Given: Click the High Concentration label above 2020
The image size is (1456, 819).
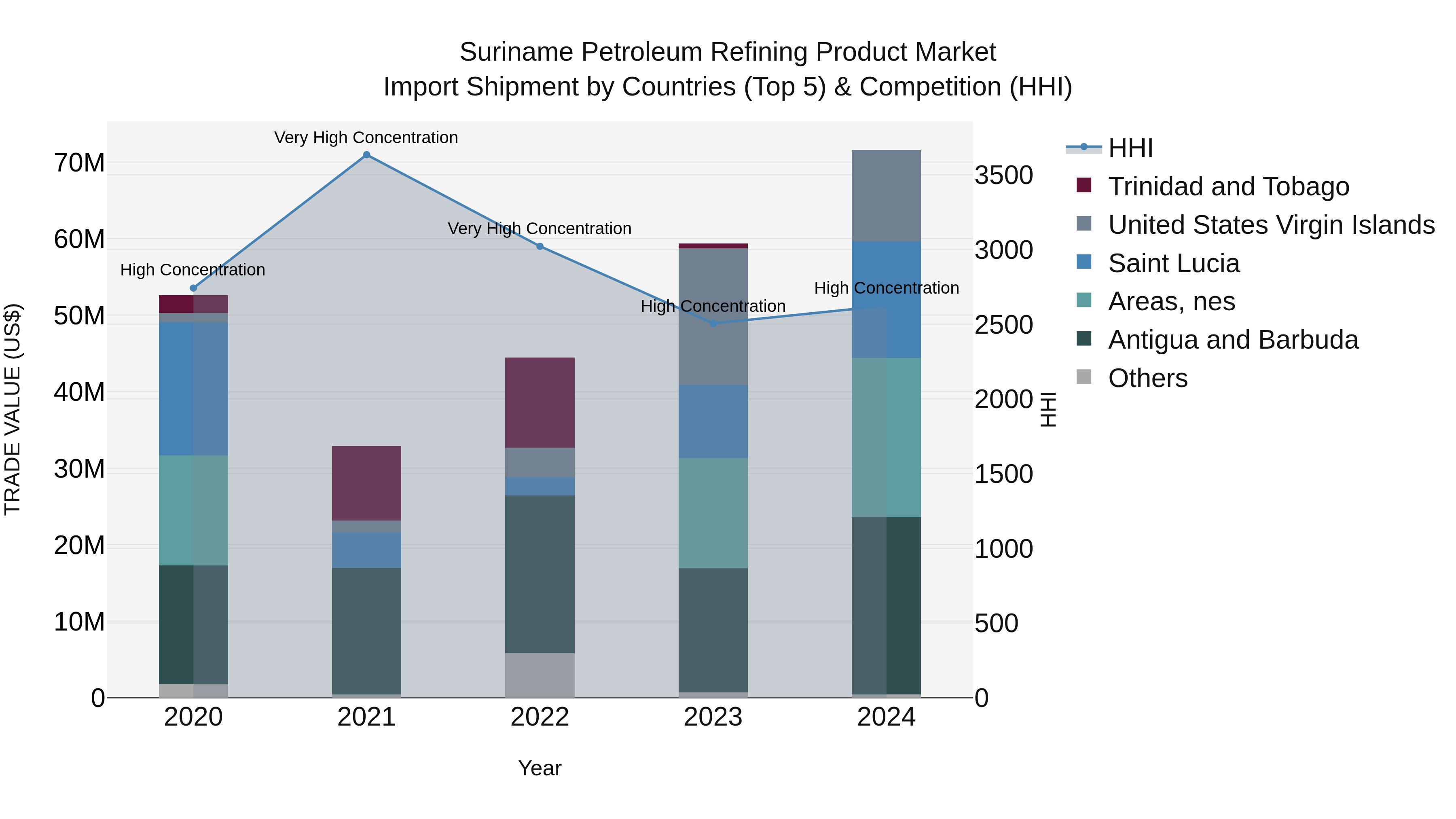Looking at the screenshot, I should [x=193, y=270].
